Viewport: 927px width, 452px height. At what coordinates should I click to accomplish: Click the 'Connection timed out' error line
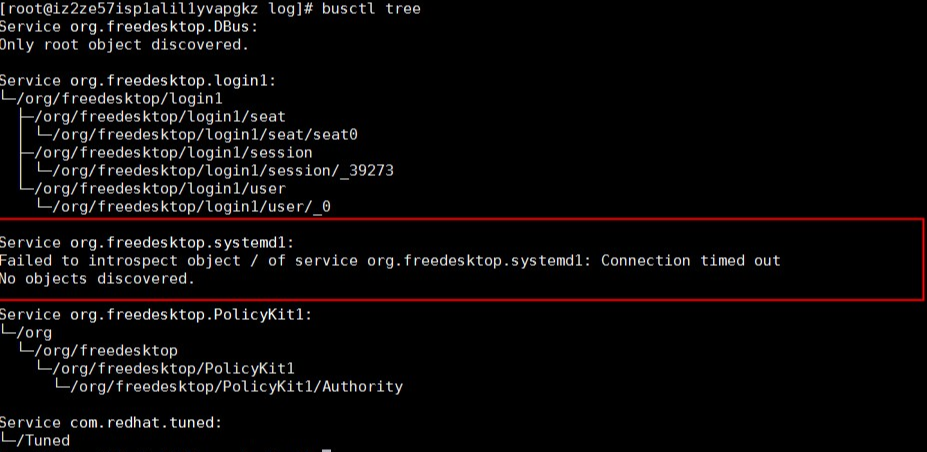point(390,261)
